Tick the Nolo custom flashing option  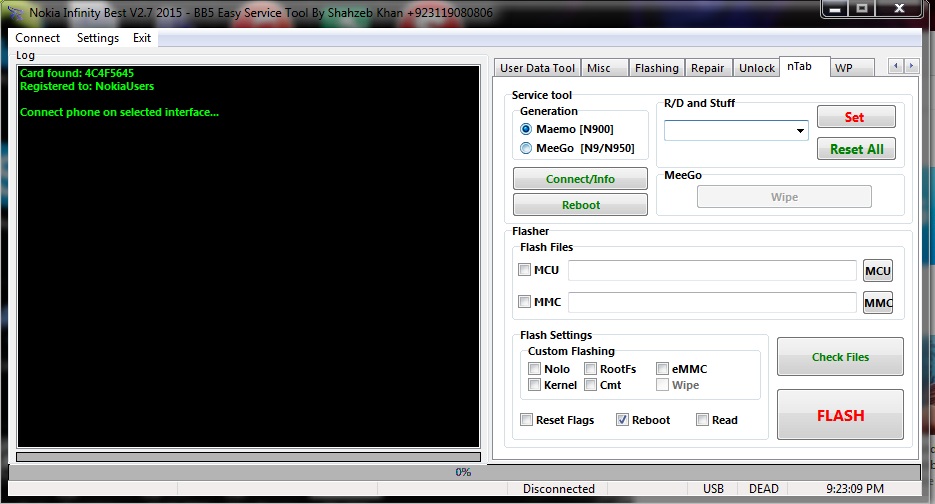point(534,369)
